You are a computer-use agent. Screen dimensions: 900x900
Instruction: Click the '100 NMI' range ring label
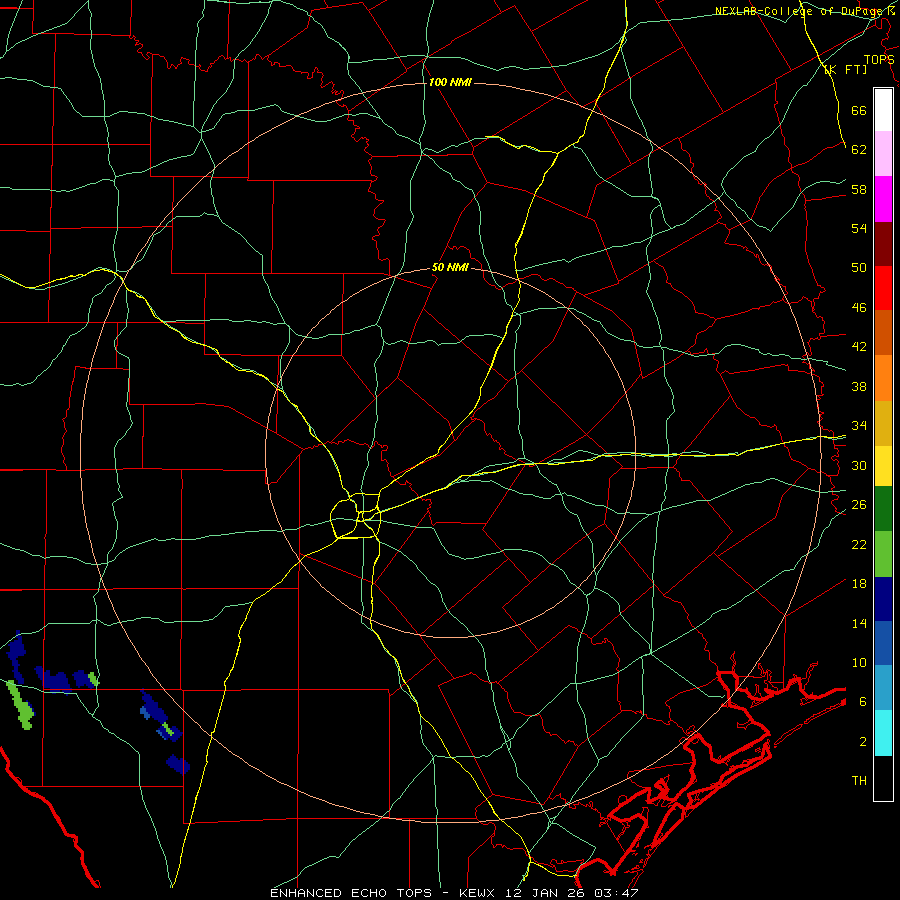tap(450, 82)
